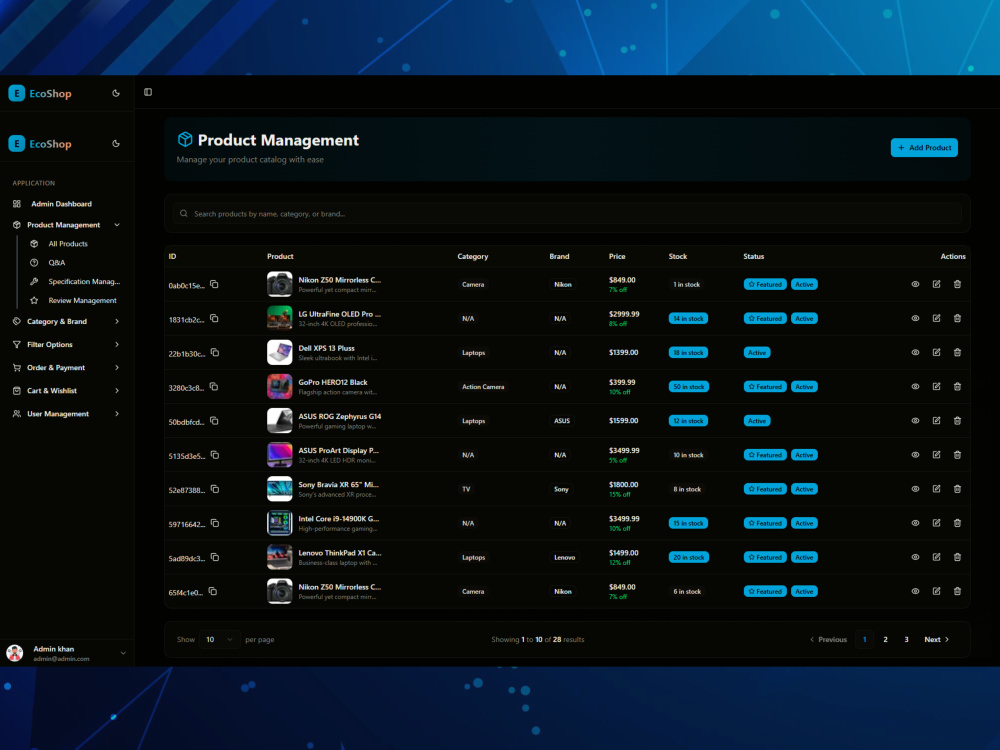Copy ID 5135d3e5 with copy icon
The image size is (1000, 750).
[215, 455]
